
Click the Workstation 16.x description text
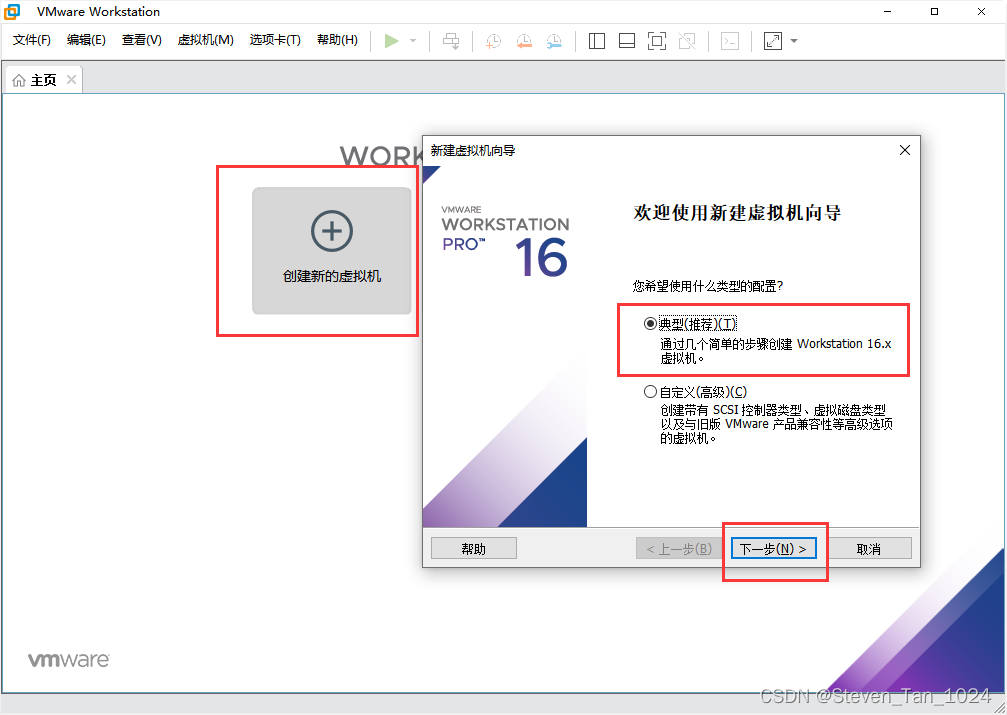point(776,351)
